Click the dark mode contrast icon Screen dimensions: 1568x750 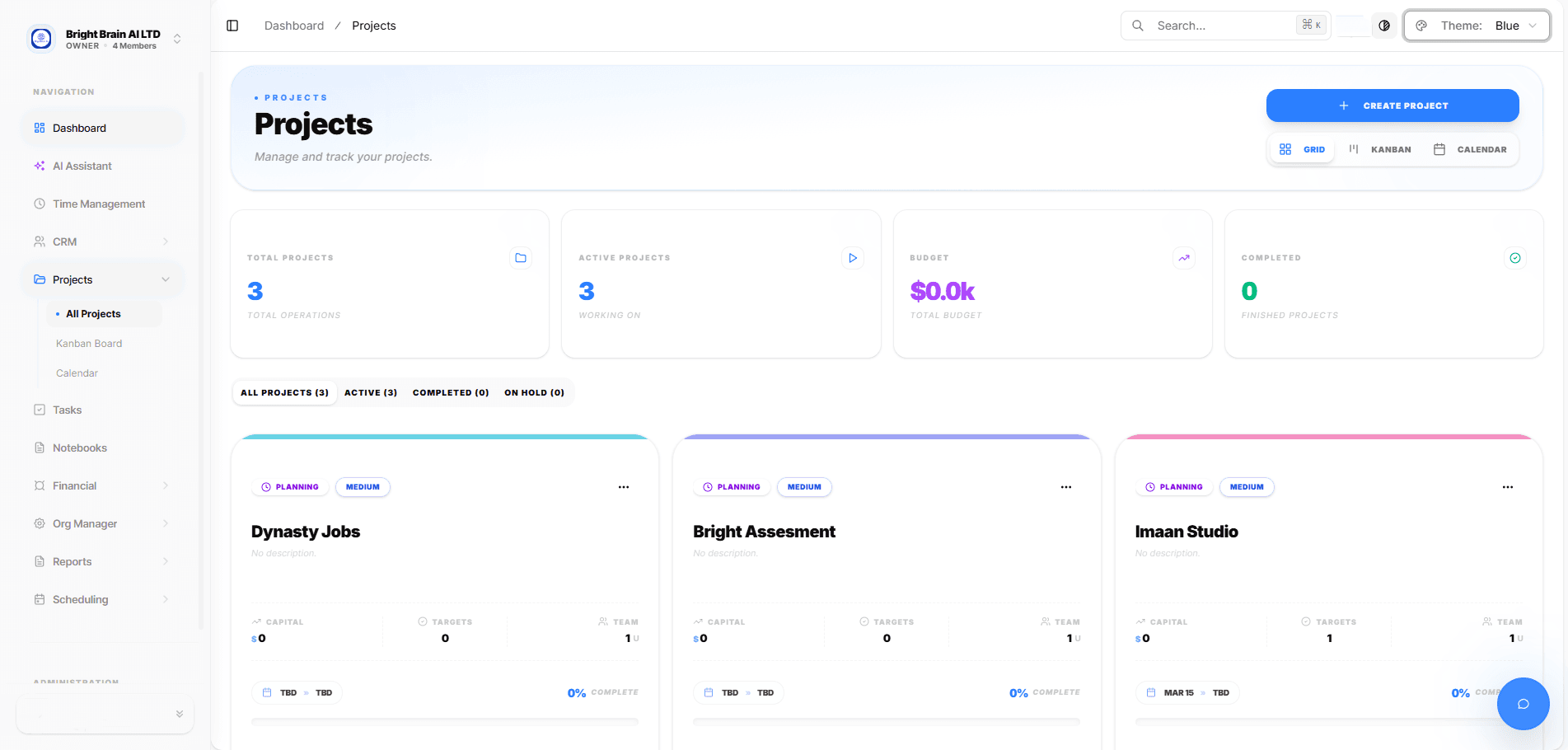[x=1384, y=26]
